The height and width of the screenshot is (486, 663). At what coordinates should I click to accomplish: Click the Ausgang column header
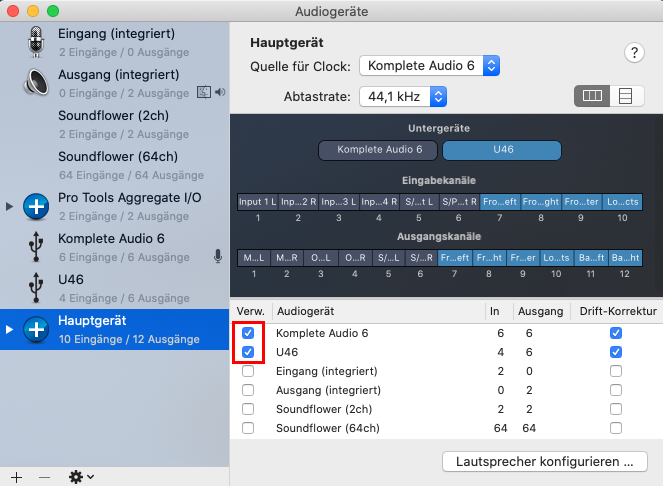541,311
